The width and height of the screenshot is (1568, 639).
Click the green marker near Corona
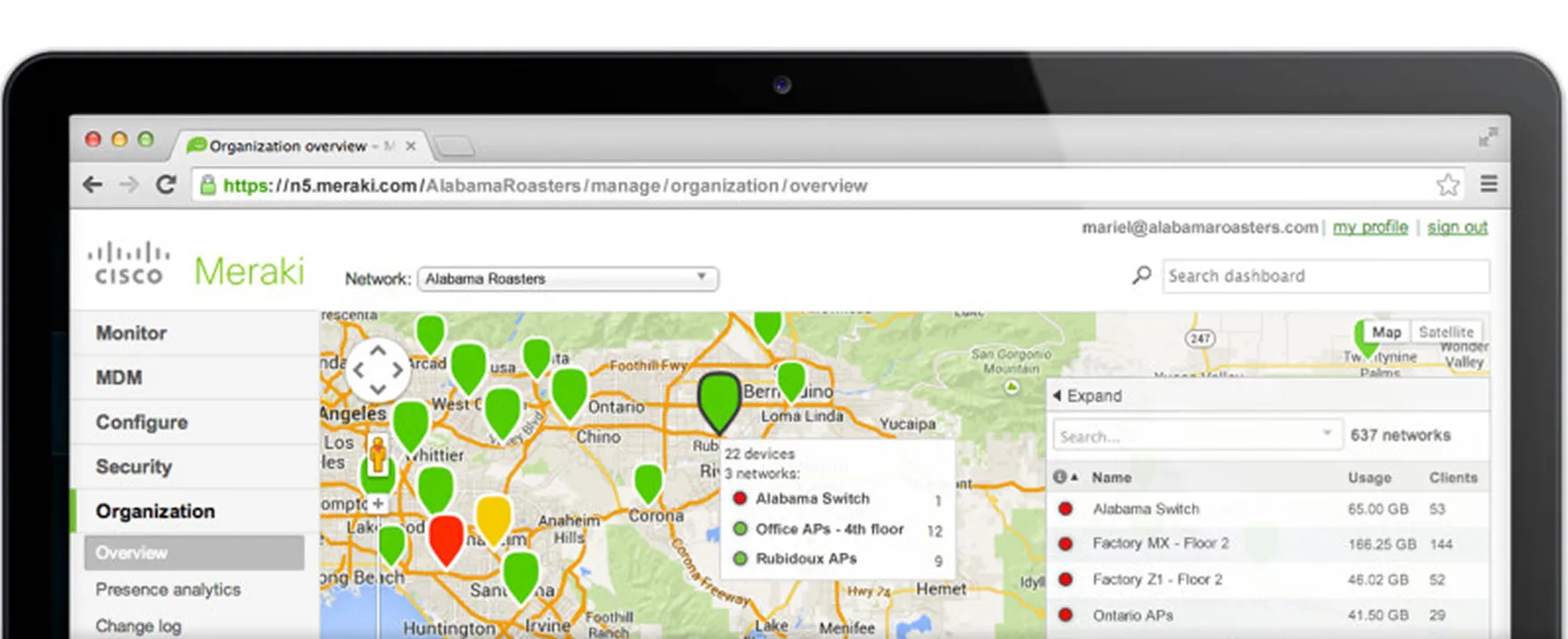648,484
